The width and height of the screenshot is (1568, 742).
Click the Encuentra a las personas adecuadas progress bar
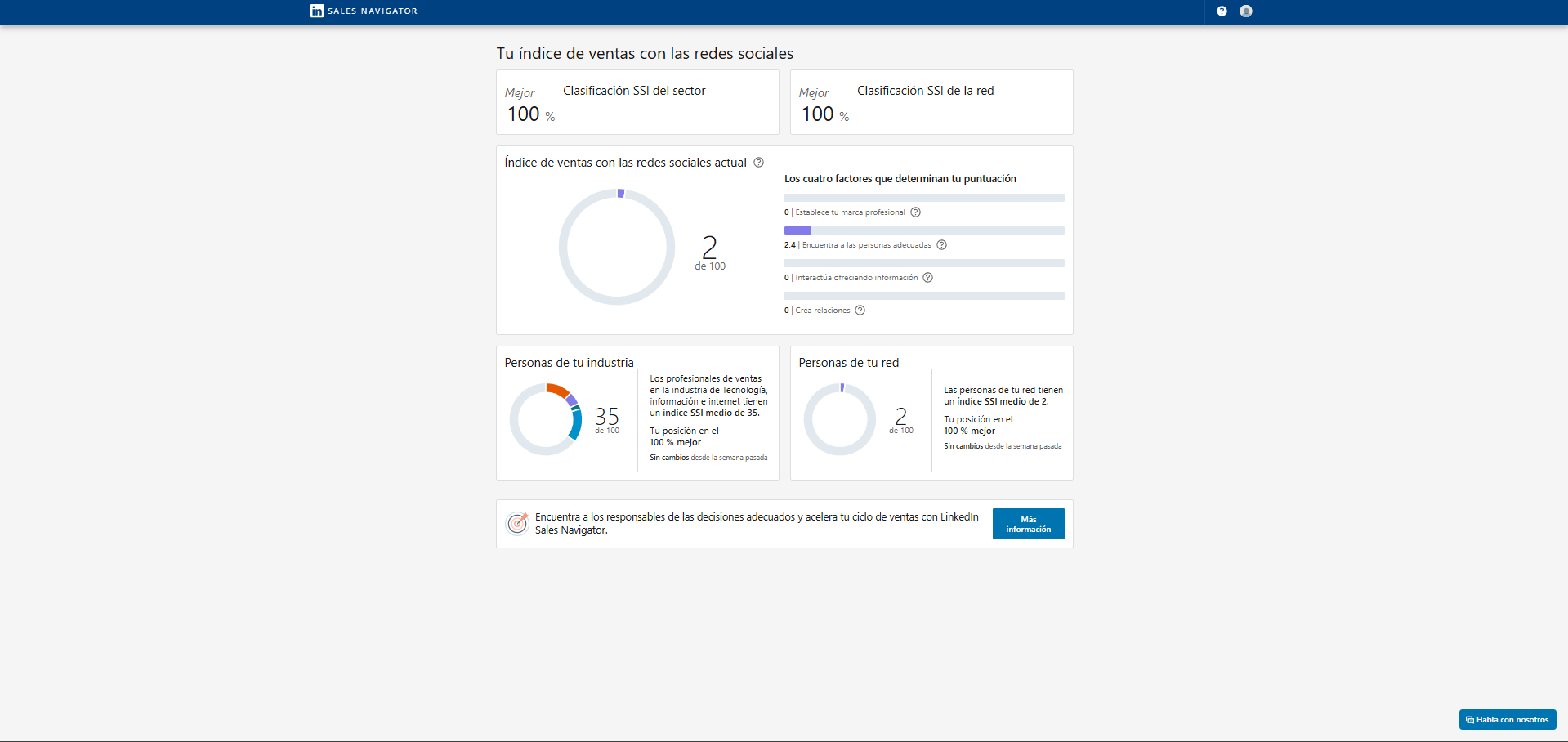(x=924, y=230)
